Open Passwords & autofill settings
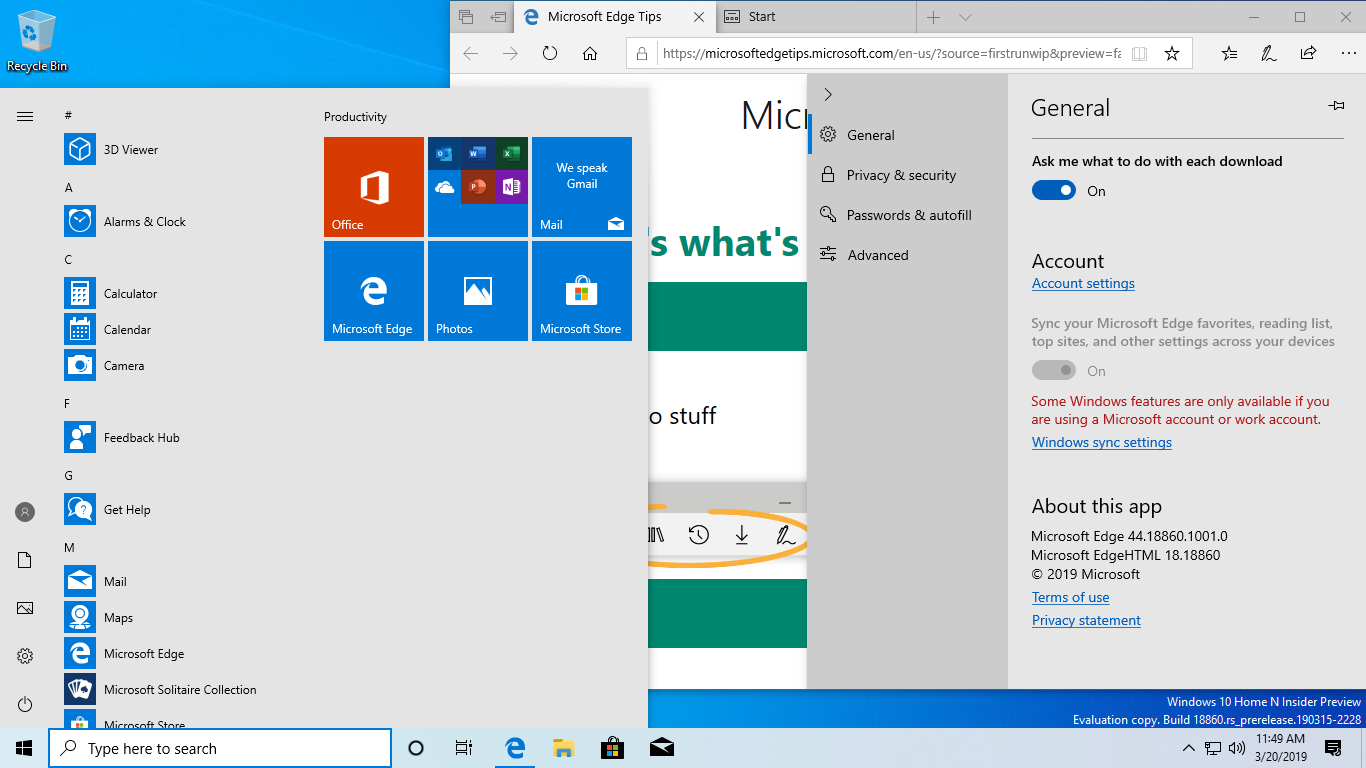1366x768 pixels. point(908,215)
